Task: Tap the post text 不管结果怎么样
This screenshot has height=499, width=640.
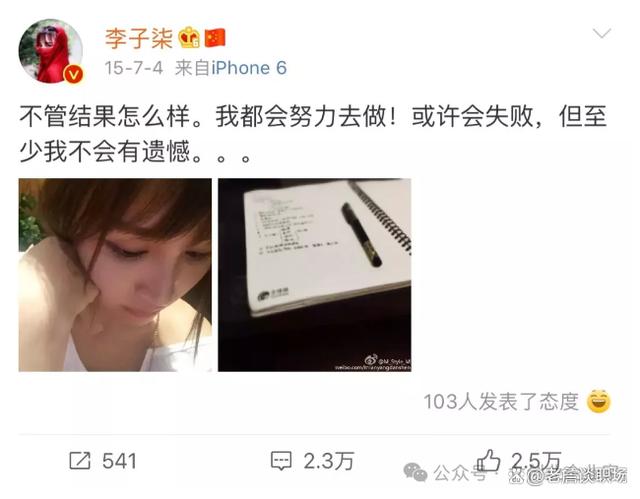Action: [x=105, y=117]
